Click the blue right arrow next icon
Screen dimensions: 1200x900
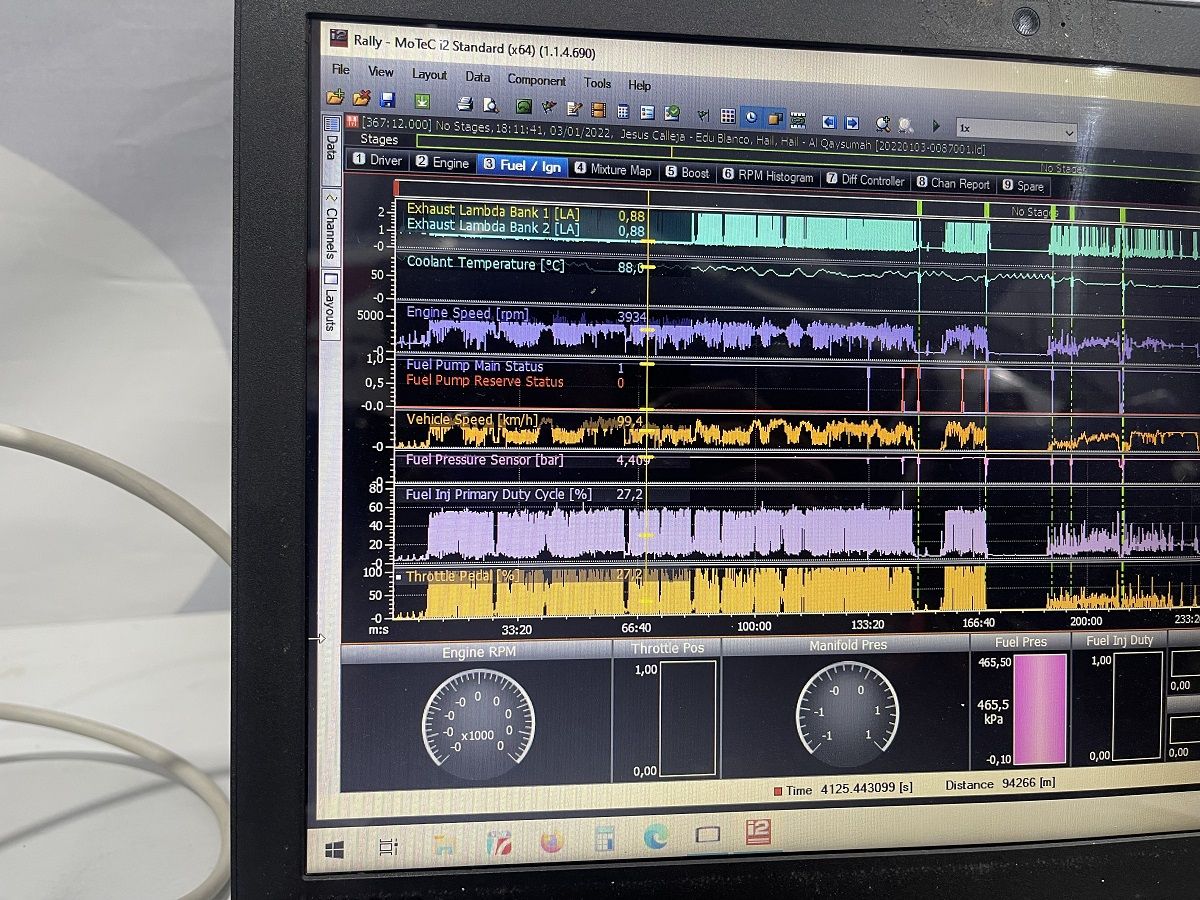point(852,122)
